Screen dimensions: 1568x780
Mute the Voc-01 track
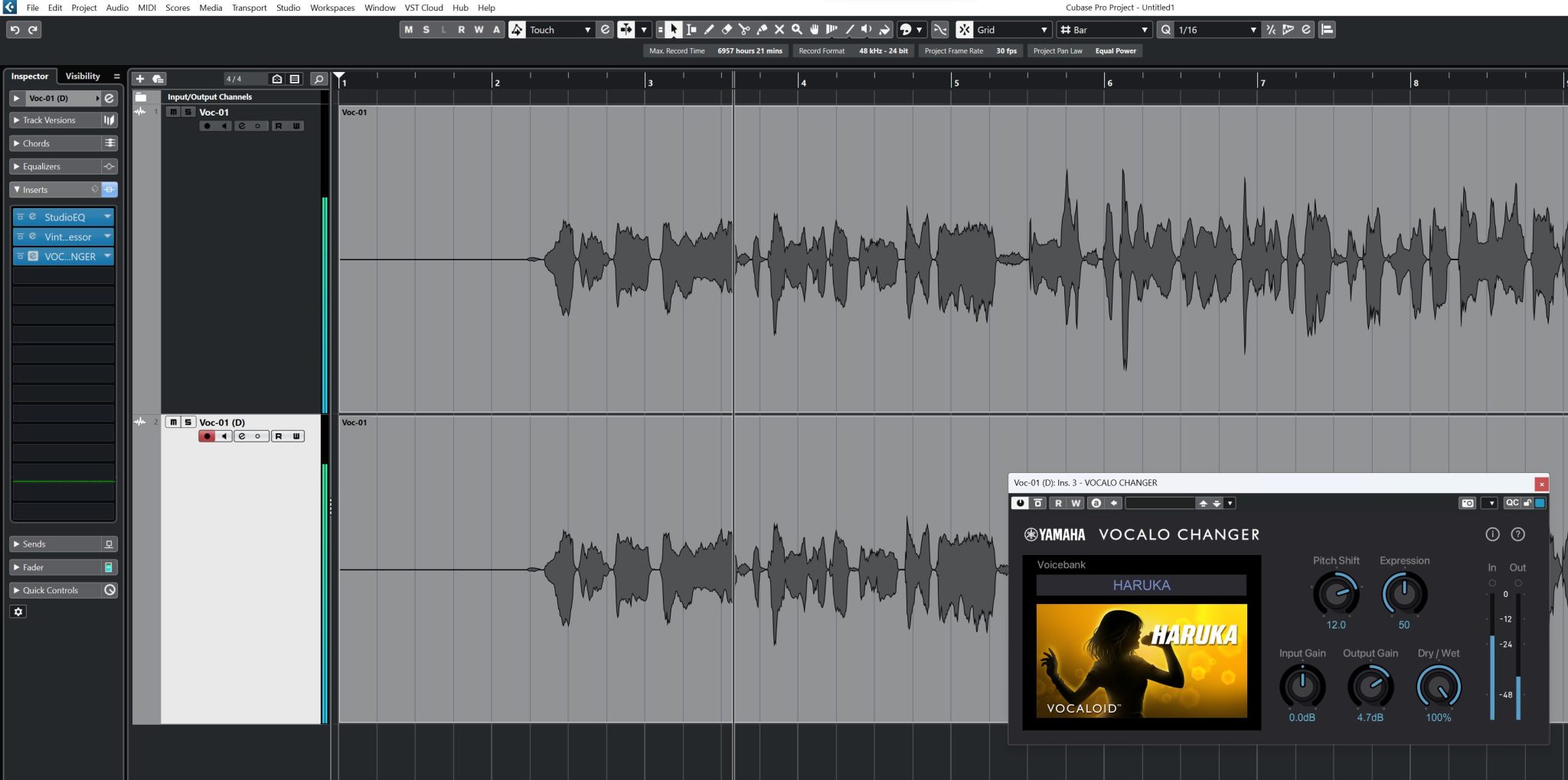[174, 112]
